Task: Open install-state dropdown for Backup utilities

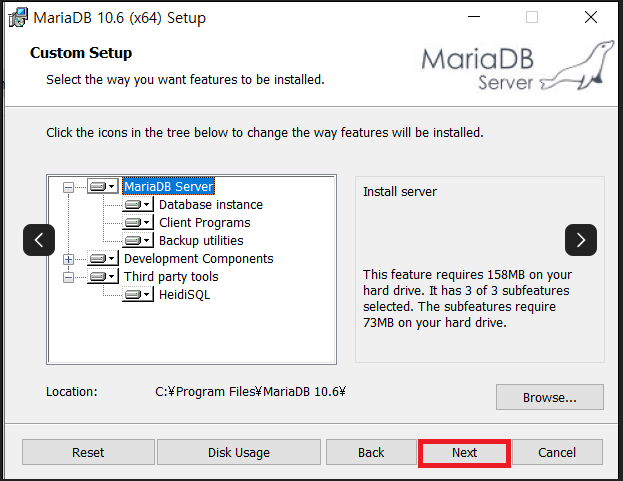Action: tap(137, 240)
